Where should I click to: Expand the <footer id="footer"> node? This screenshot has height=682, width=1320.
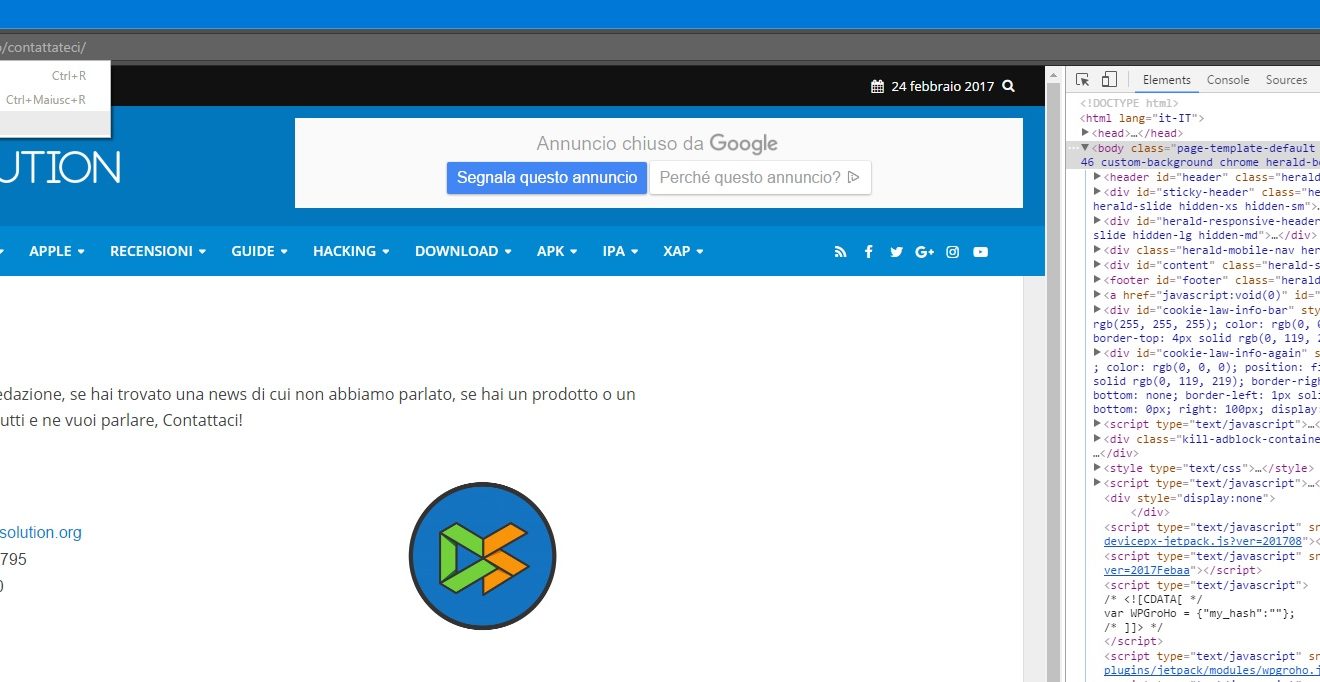[1098, 280]
